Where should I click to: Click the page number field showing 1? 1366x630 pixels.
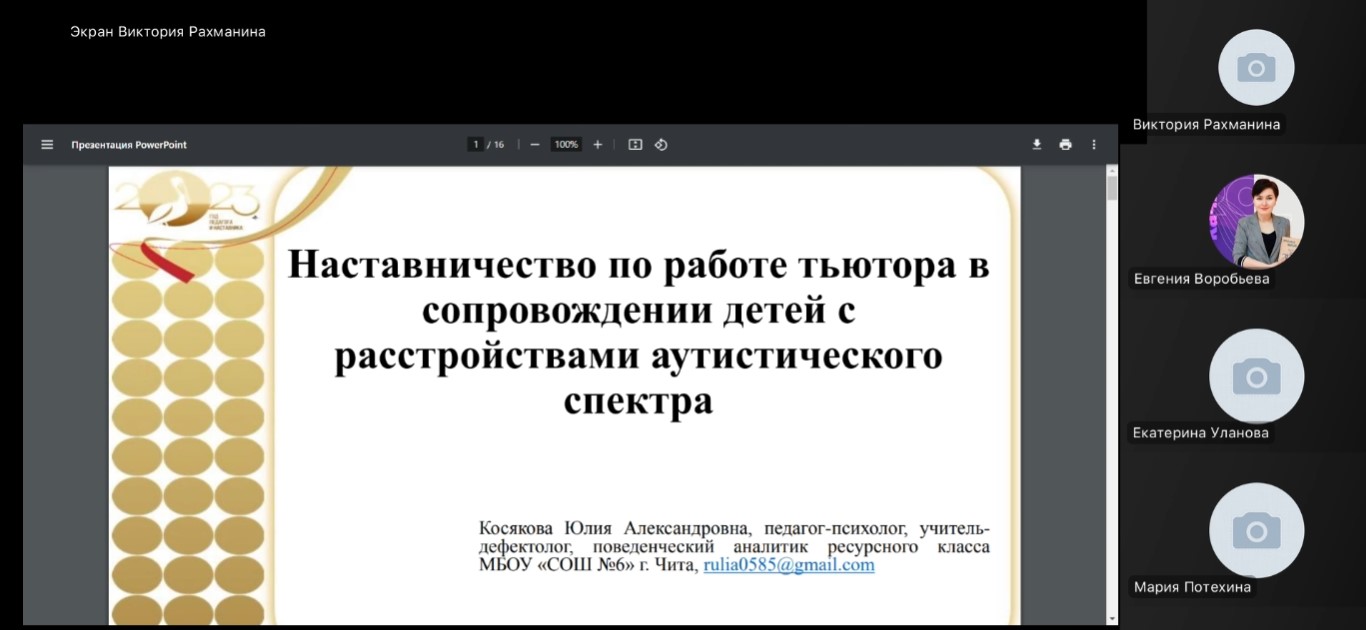pos(476,144)
